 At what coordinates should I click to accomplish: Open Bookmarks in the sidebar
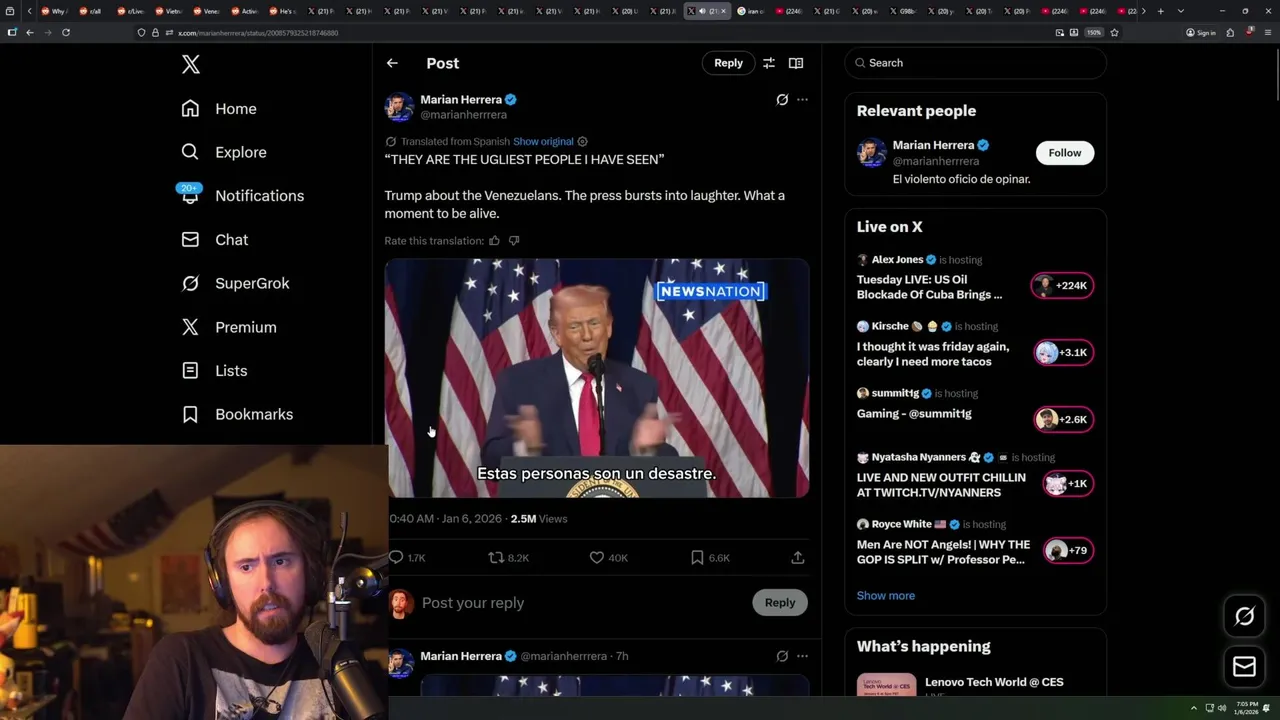point(237,414)
